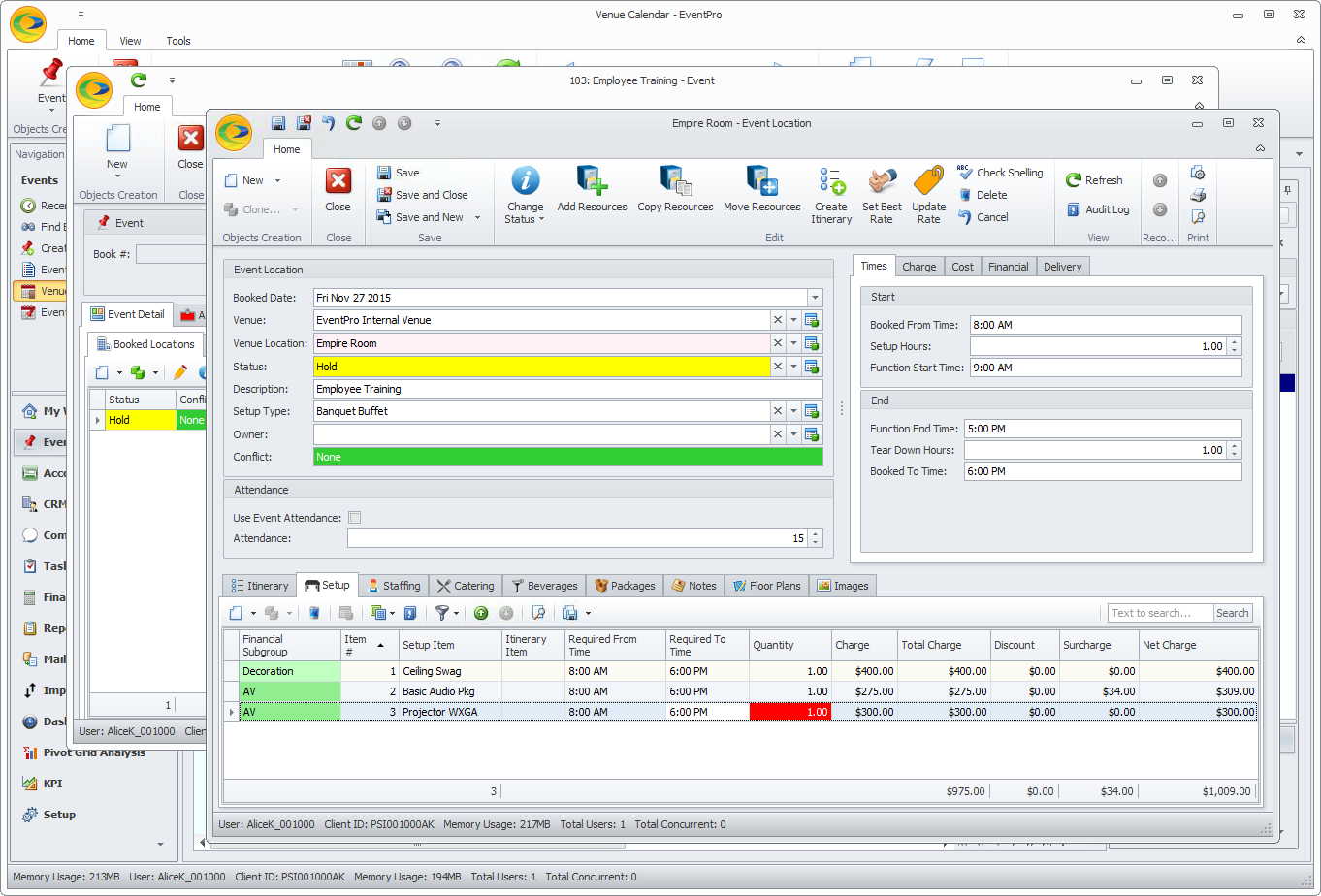Open filter funnel dropdown arrow in Setup toolbar
Viewport: 1321px width, 896px height.
(x=457, y=613)
